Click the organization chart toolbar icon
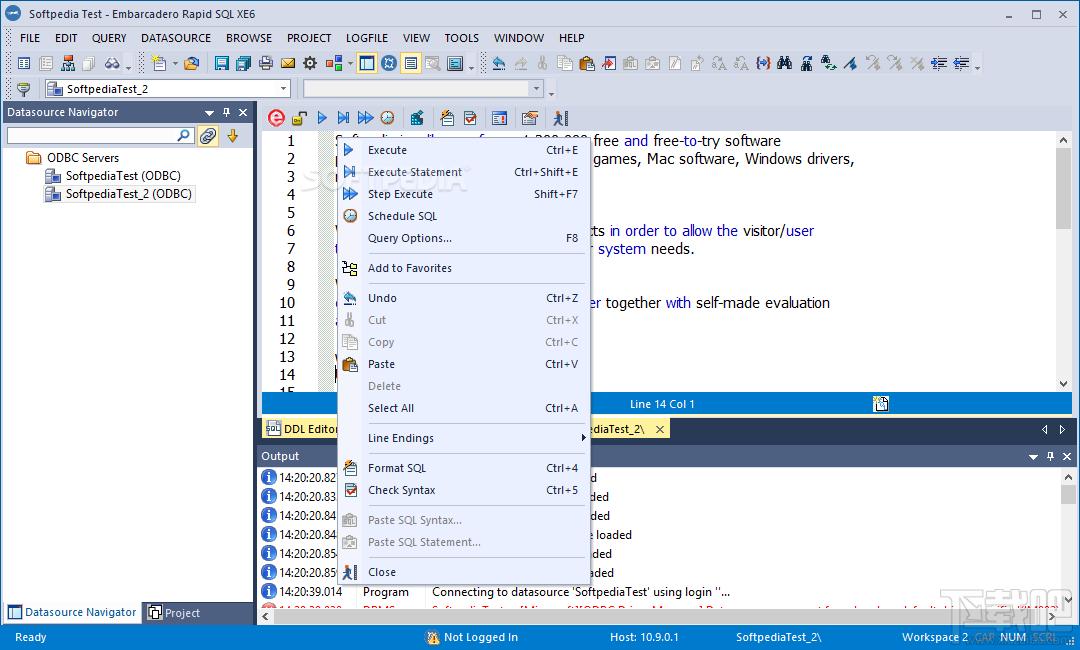 (x=68, y=63)
